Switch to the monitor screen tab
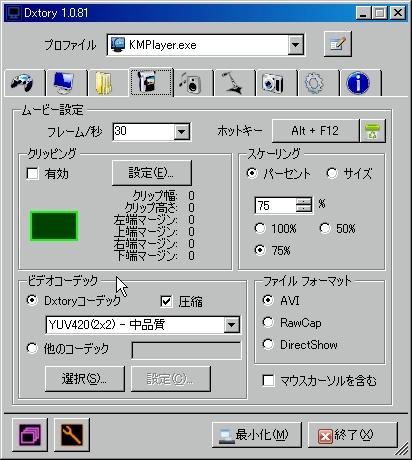 click(x=66, y=83)
